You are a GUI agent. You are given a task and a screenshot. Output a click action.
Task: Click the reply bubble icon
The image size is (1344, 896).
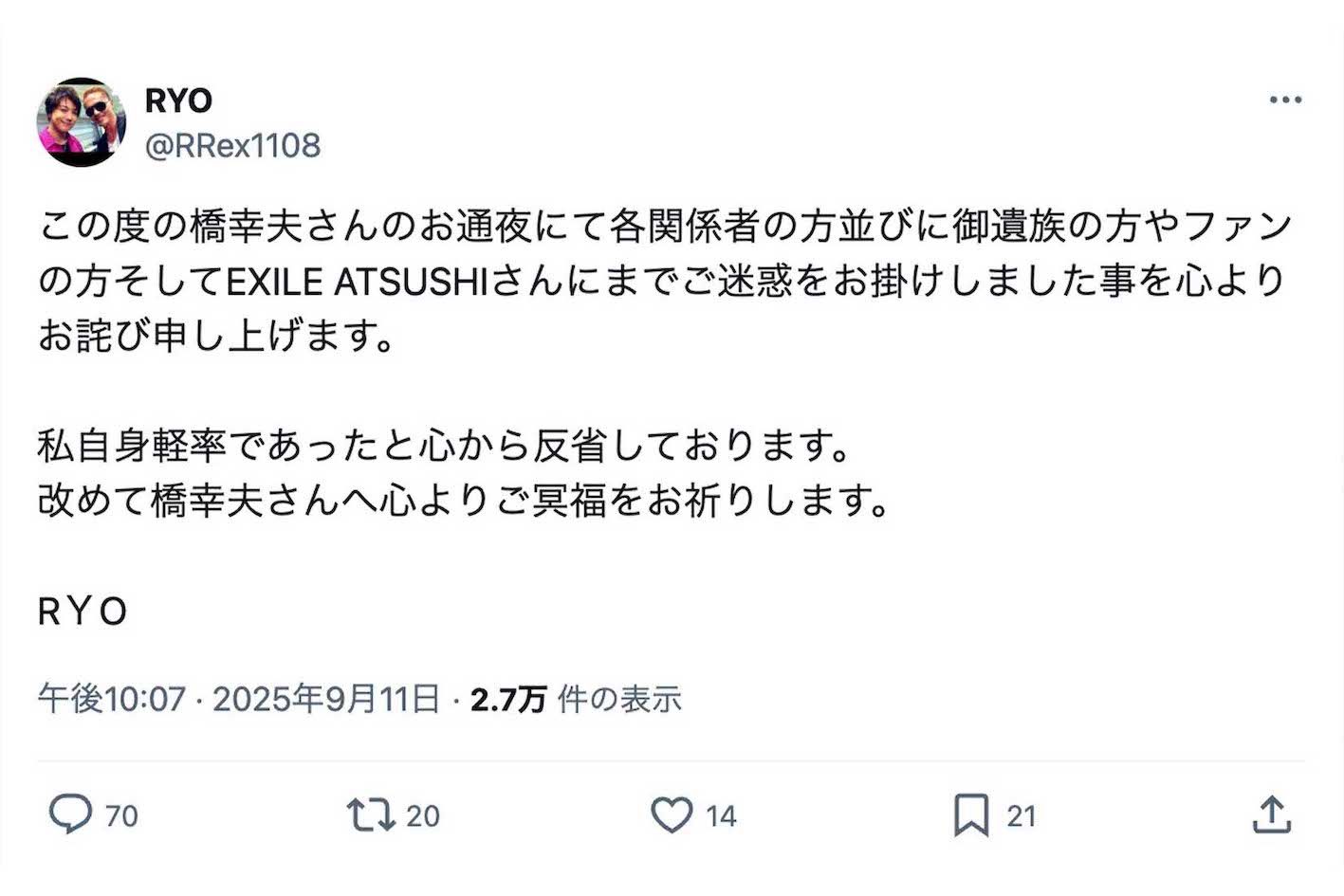[x=71, y=814]
